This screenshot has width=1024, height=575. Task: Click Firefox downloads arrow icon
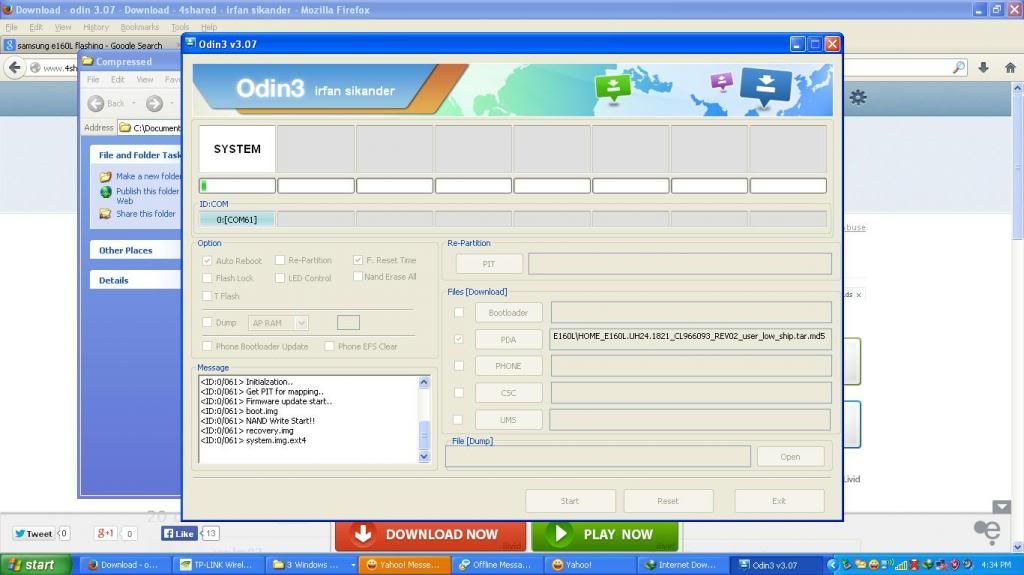(x=984, y=67)
